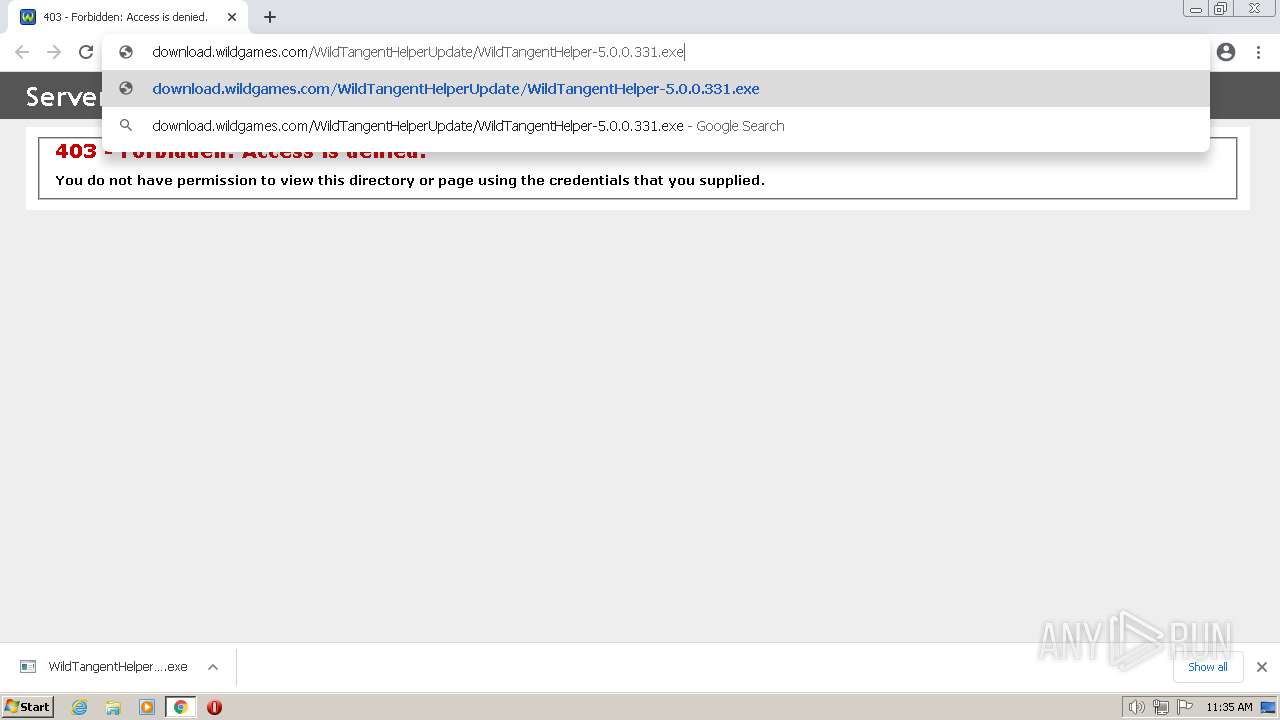
Task: Open a new tab with plus button
Action: (x=270, y=17)
